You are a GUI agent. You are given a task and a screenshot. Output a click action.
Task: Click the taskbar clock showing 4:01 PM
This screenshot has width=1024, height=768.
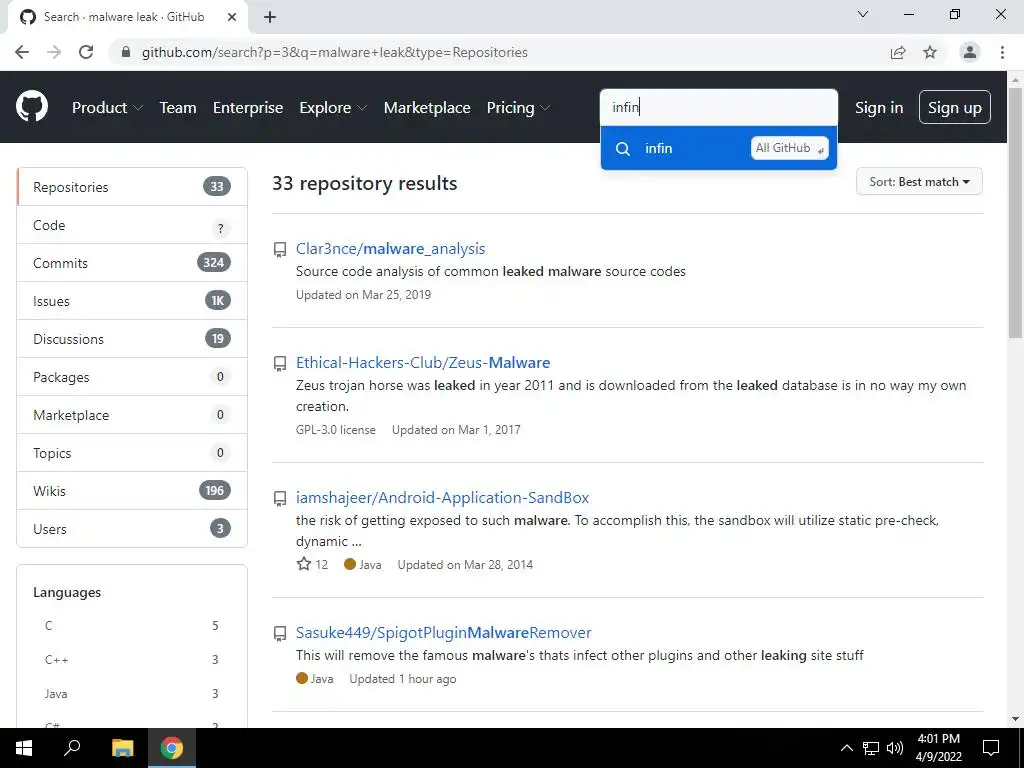pos(938,748)
